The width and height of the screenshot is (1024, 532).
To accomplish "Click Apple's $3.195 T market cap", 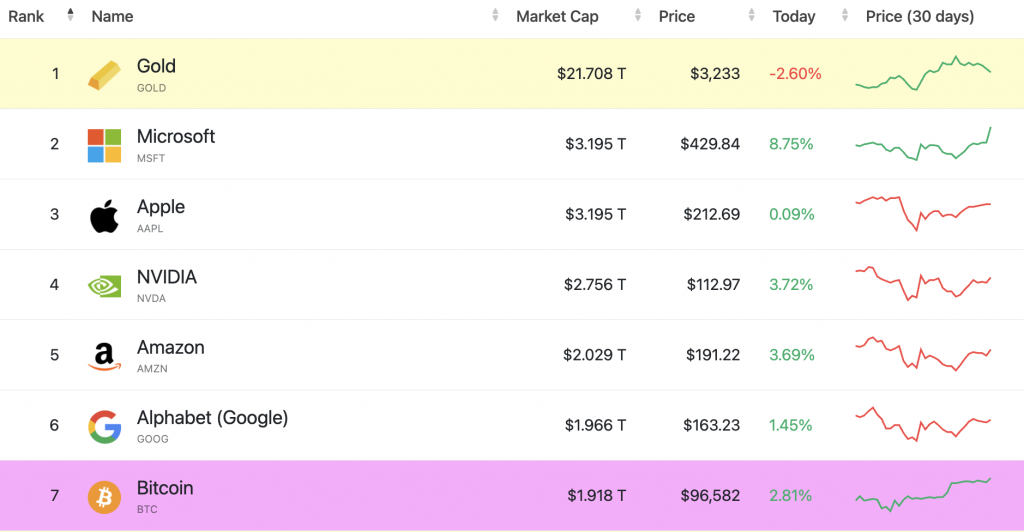I will [594, 214].
